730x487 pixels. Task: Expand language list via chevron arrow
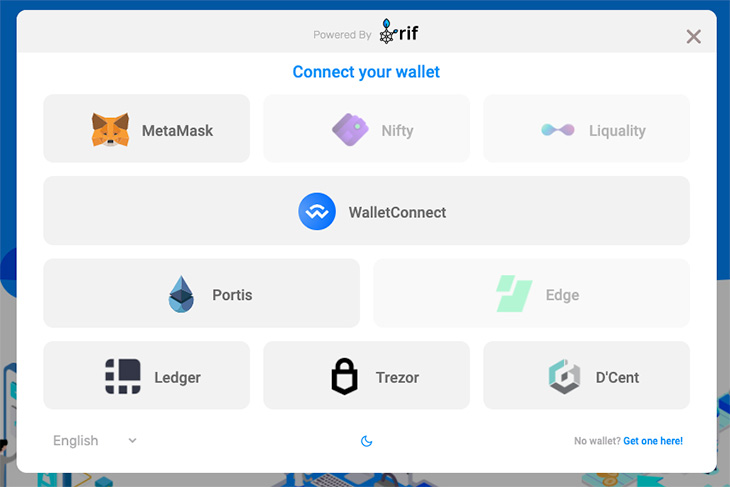(x=132, y=440)
